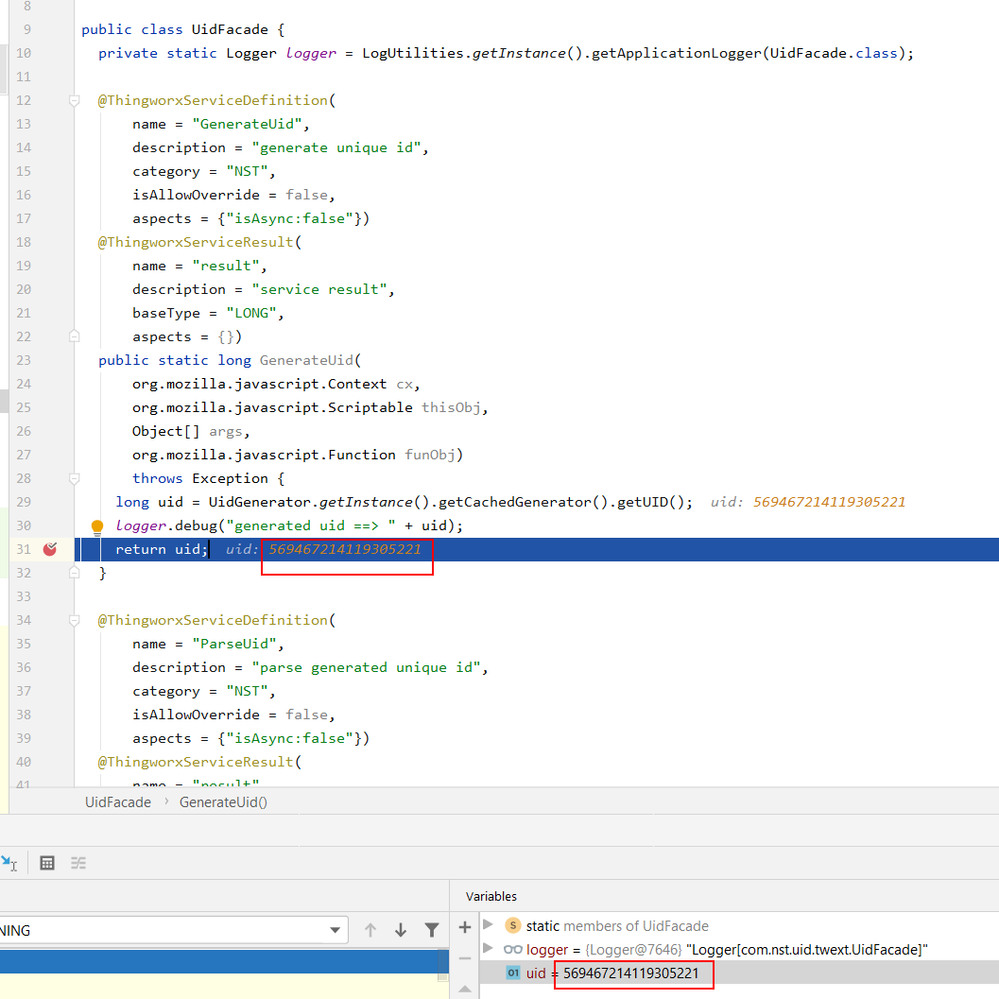The height and width of the screenshot is (999, 999).
Task: Click the Variables panel header
Action: 492,896
